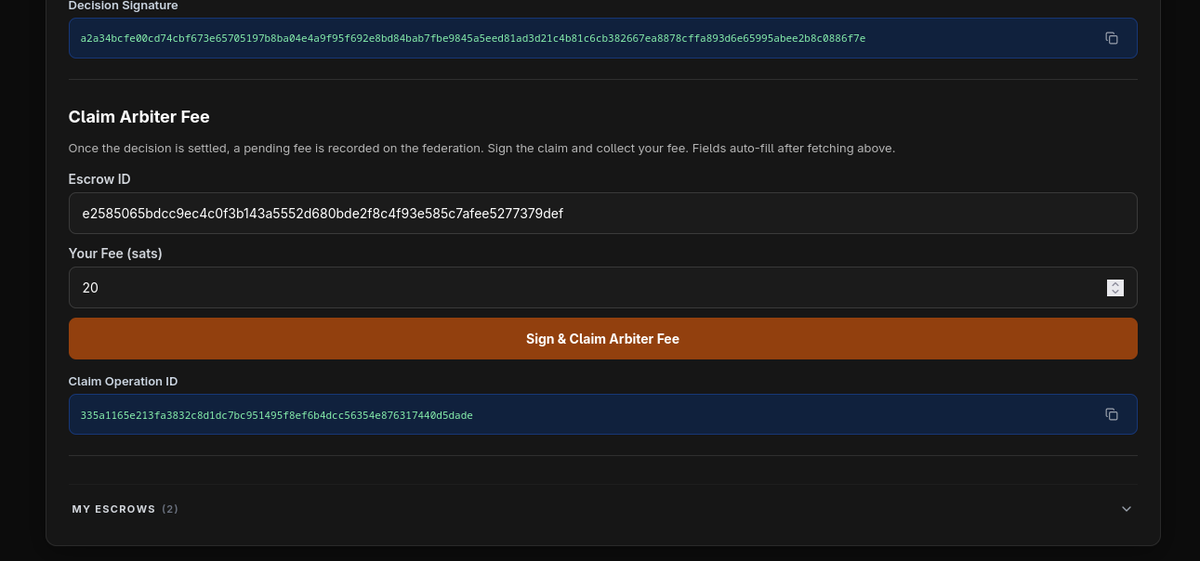The width and height of the screenshot is (1200, 561).
Task: Focus the Your Fee (sats) field
Action: (603, 287)
